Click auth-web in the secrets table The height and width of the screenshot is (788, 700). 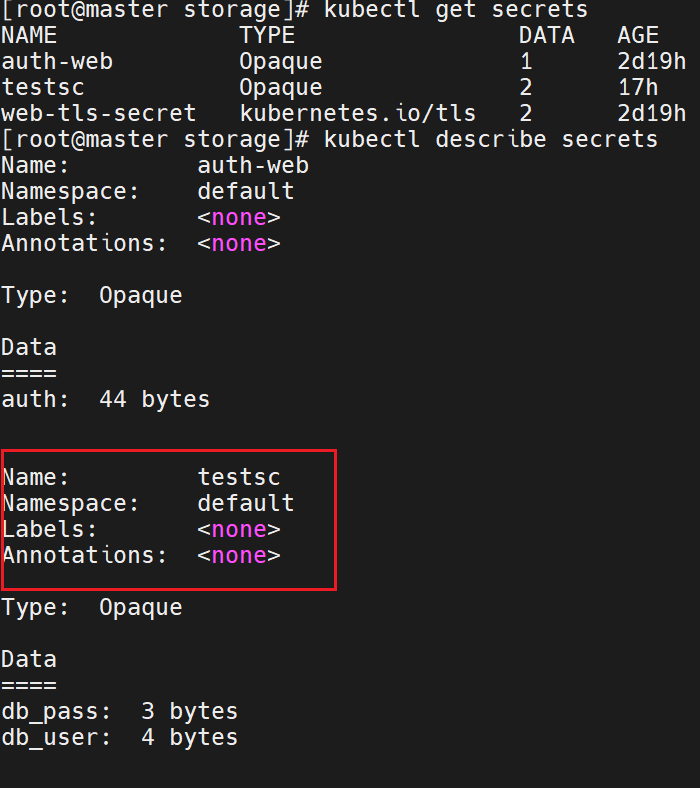pos(57,62)
